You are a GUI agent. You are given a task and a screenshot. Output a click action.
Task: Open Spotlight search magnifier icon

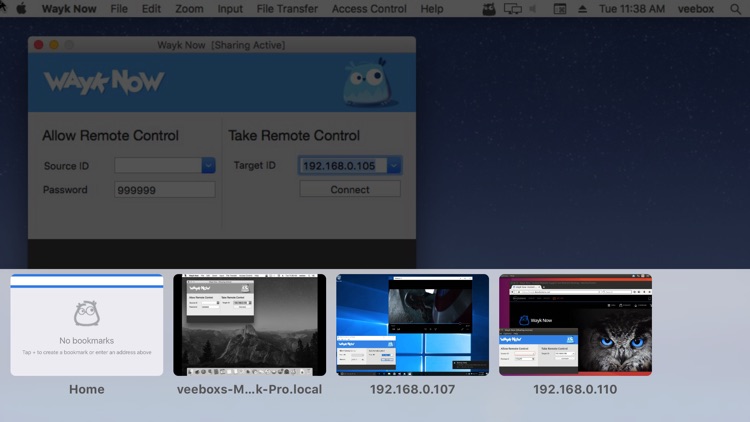point(735,9)
